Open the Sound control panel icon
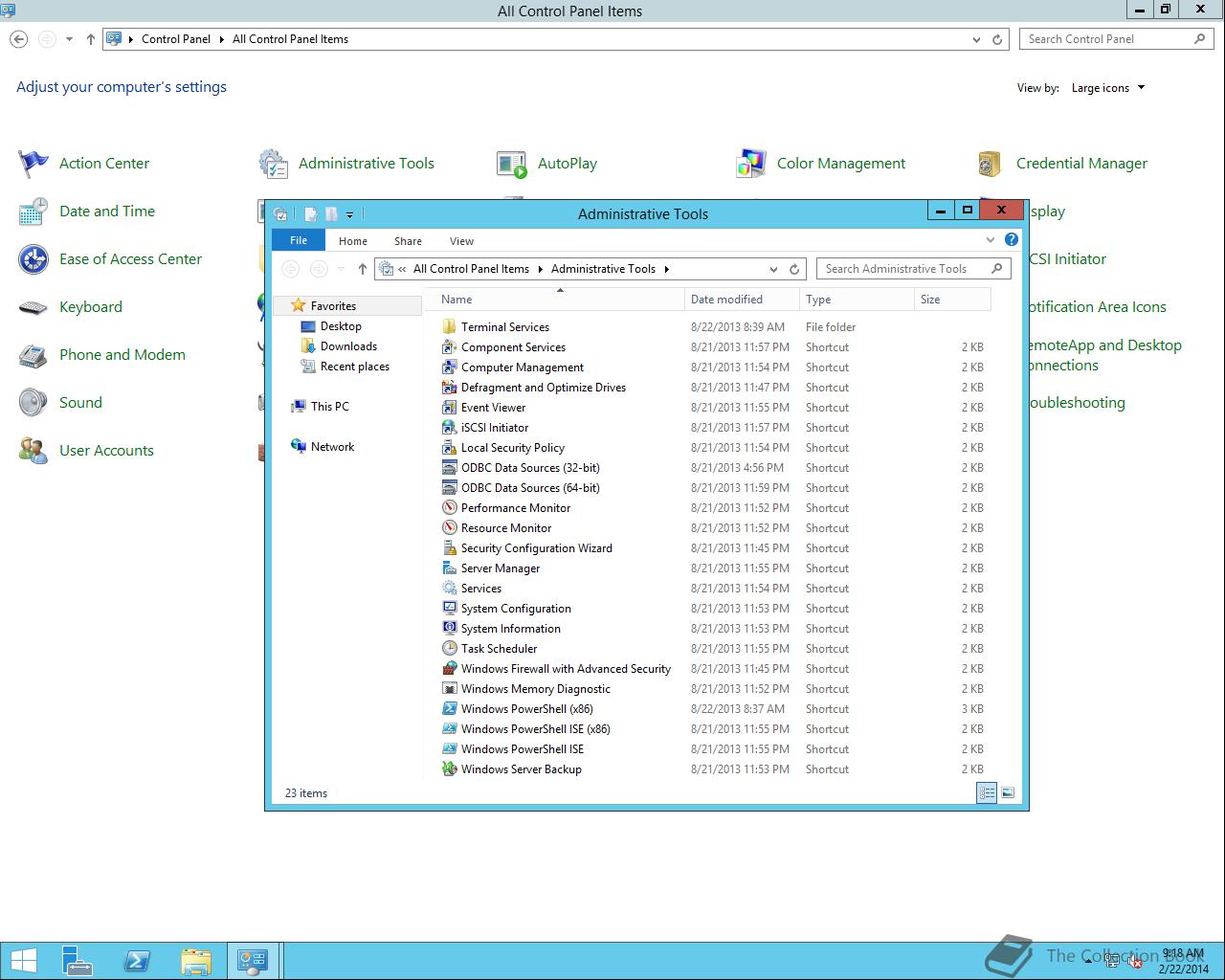The image size is (1225, 980). click(x=33, y=403)
